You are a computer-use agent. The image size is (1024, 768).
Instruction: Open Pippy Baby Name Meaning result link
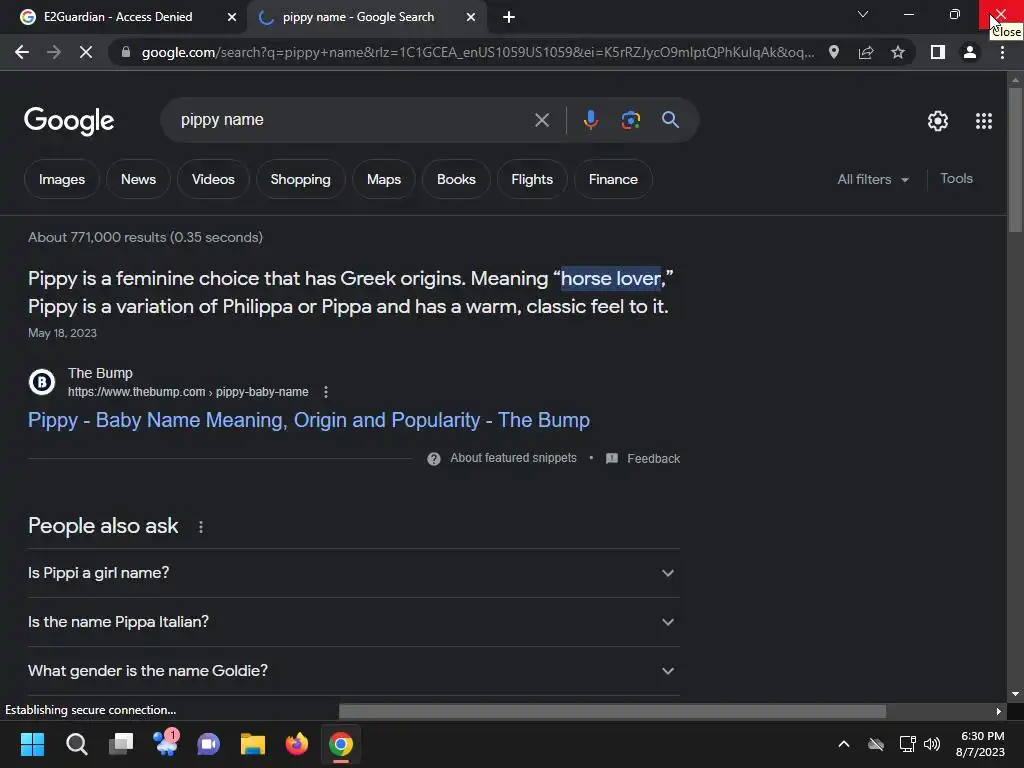coord(309,420)
